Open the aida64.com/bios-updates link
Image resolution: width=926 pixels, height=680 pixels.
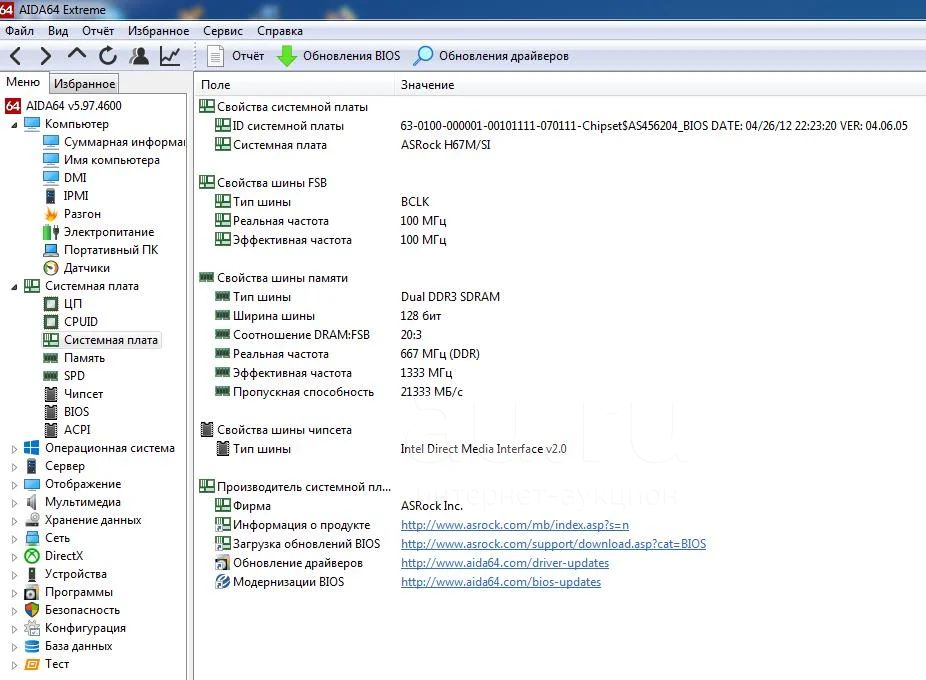501,582
